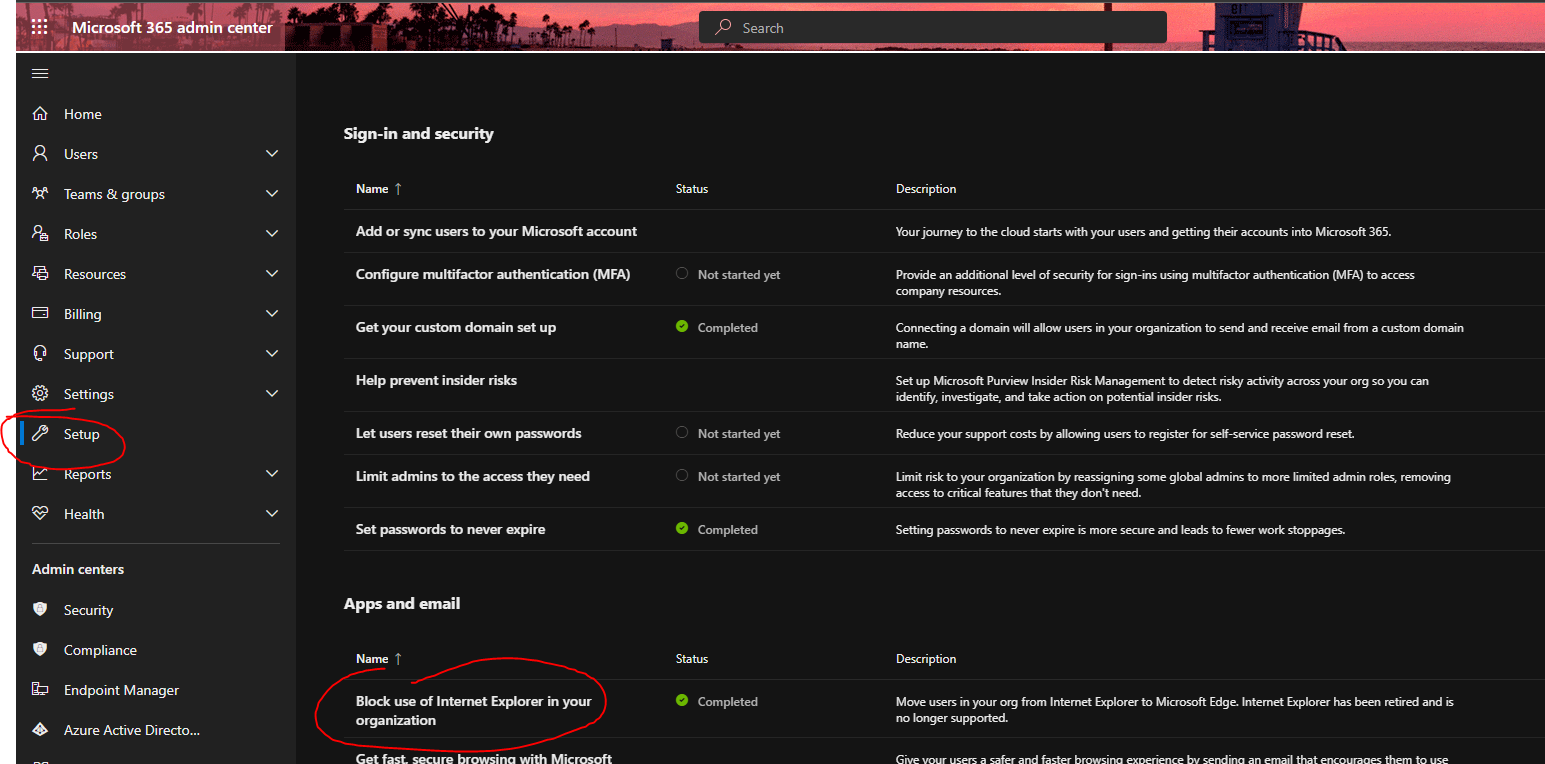Screen dimensions: 1545x764
Task: Open Add or sync users task
Action: pyautogui.click(x=496, y=231)
